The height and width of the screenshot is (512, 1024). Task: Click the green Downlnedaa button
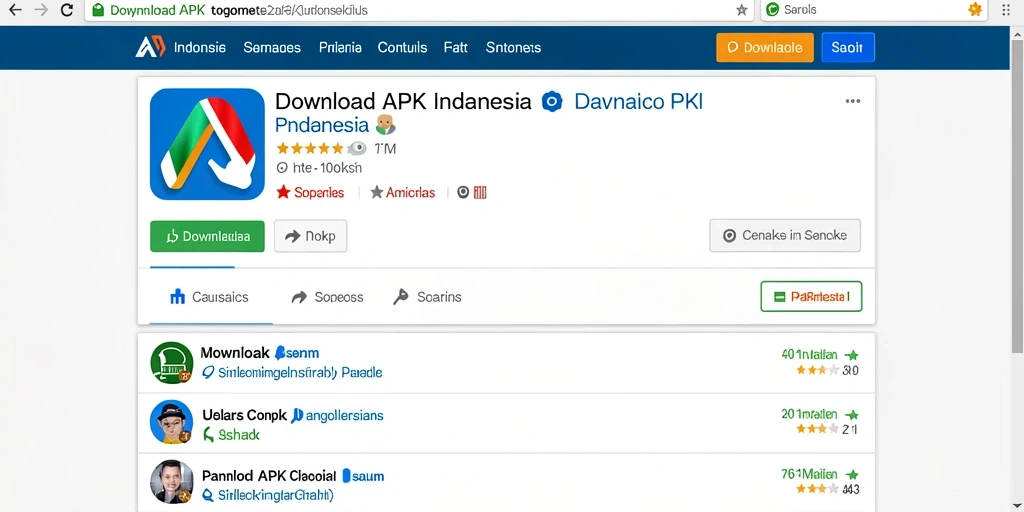coord(207,236)
